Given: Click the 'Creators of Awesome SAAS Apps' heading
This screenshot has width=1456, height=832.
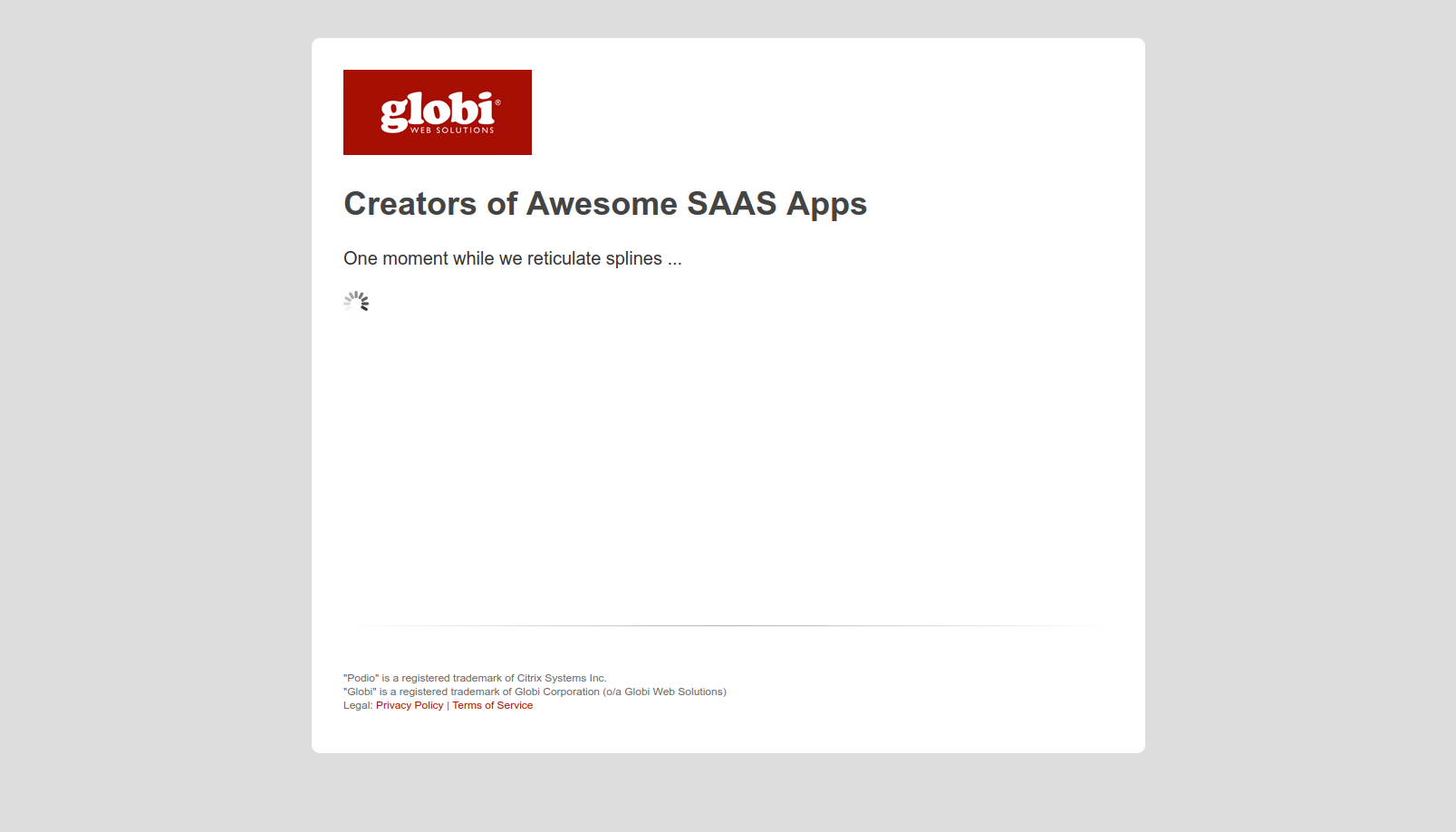Looking at the screenshot, I should tap(605, 204).
